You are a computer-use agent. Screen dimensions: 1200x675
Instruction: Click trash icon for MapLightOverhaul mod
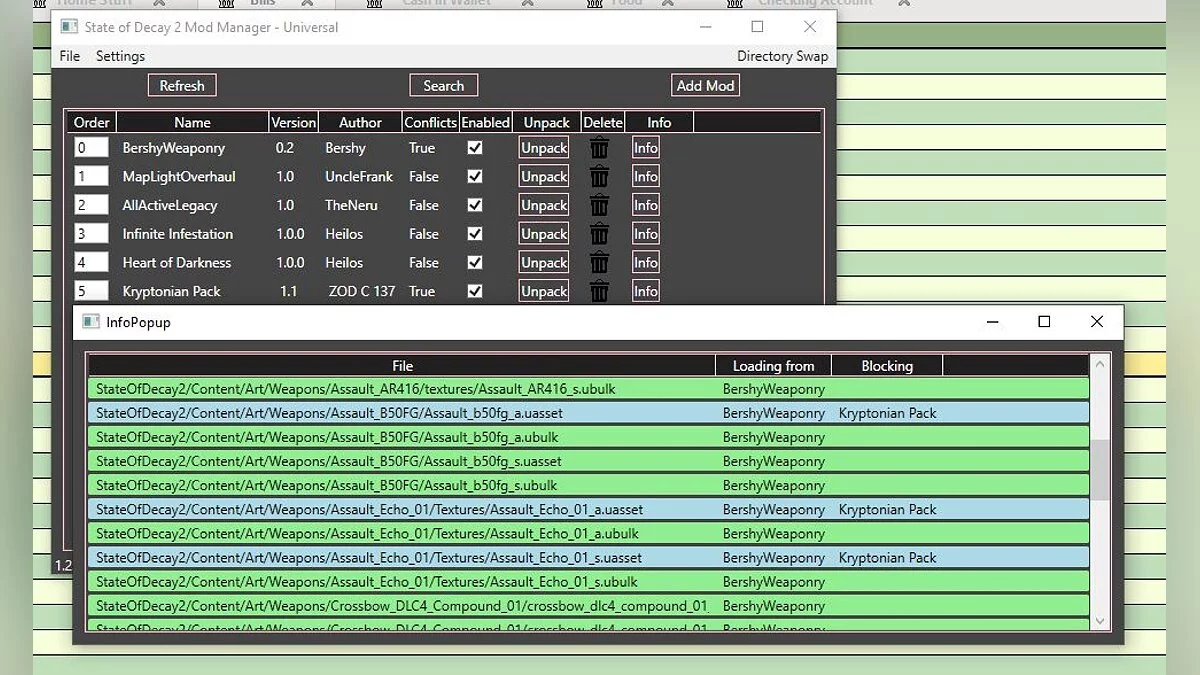599,177
